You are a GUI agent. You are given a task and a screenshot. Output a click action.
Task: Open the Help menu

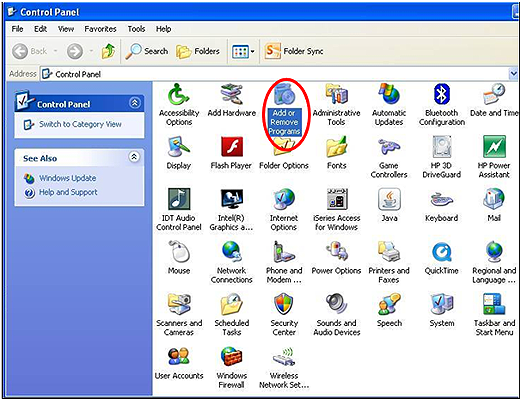[x=163, y=29]
